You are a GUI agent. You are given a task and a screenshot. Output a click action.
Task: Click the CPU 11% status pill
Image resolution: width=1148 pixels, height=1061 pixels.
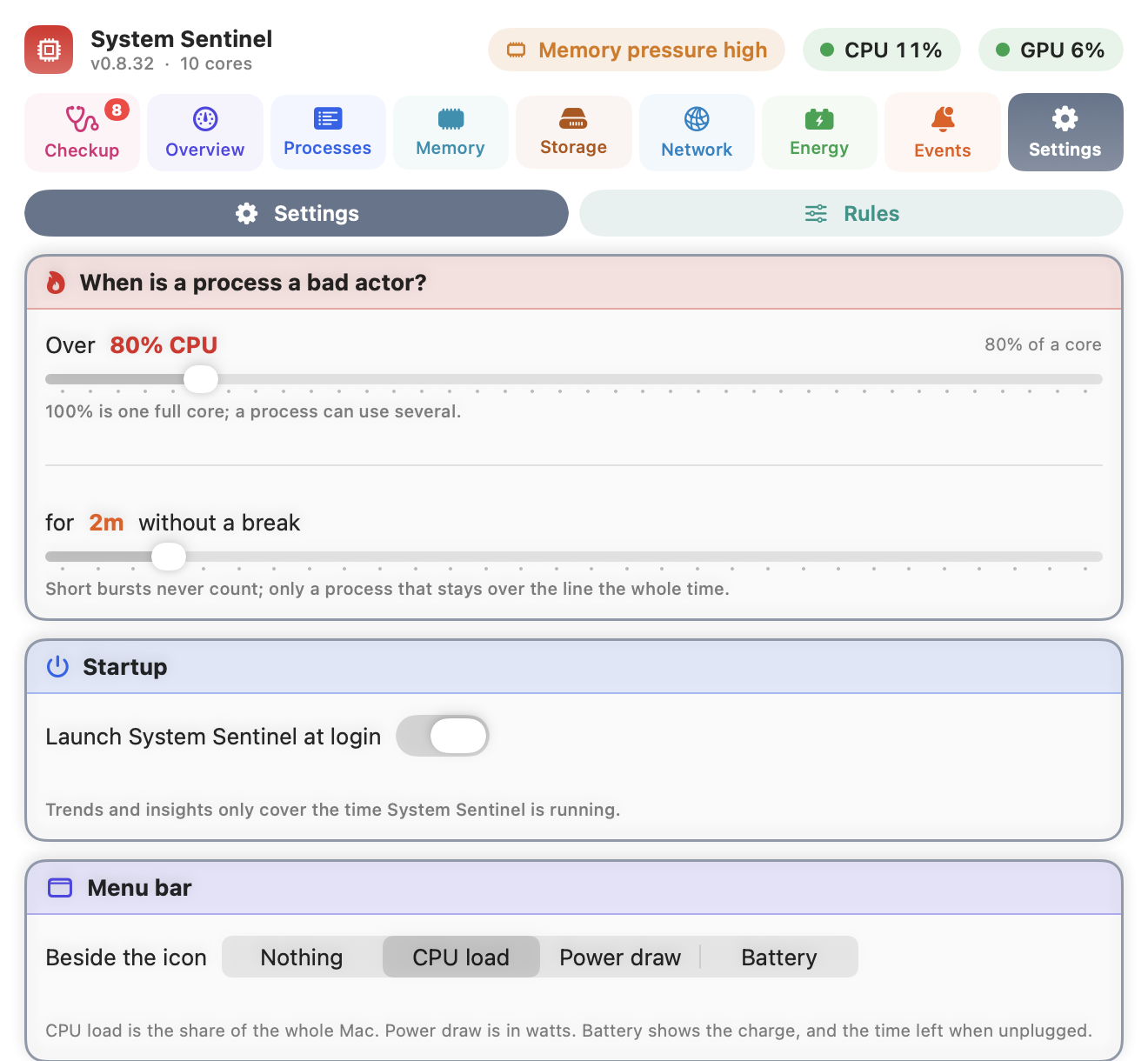tap(882, 50)
